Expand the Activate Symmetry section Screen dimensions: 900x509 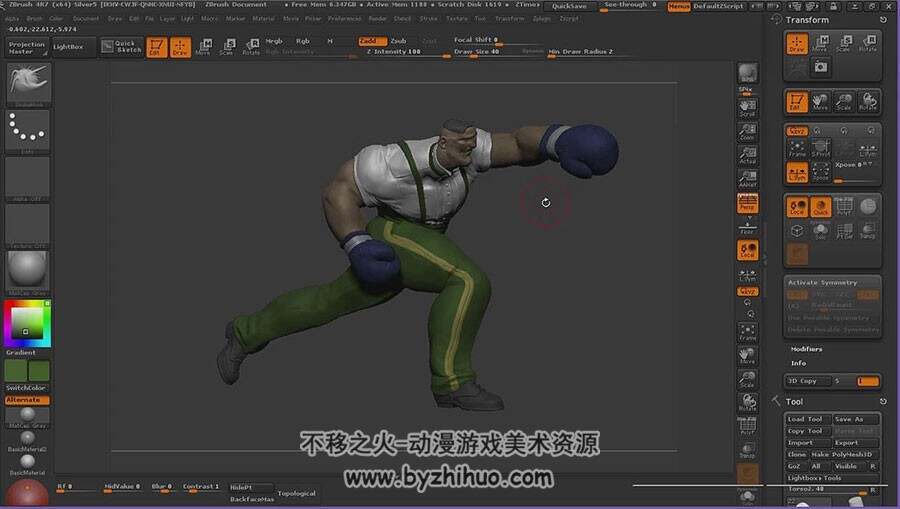tap(822, 283)
